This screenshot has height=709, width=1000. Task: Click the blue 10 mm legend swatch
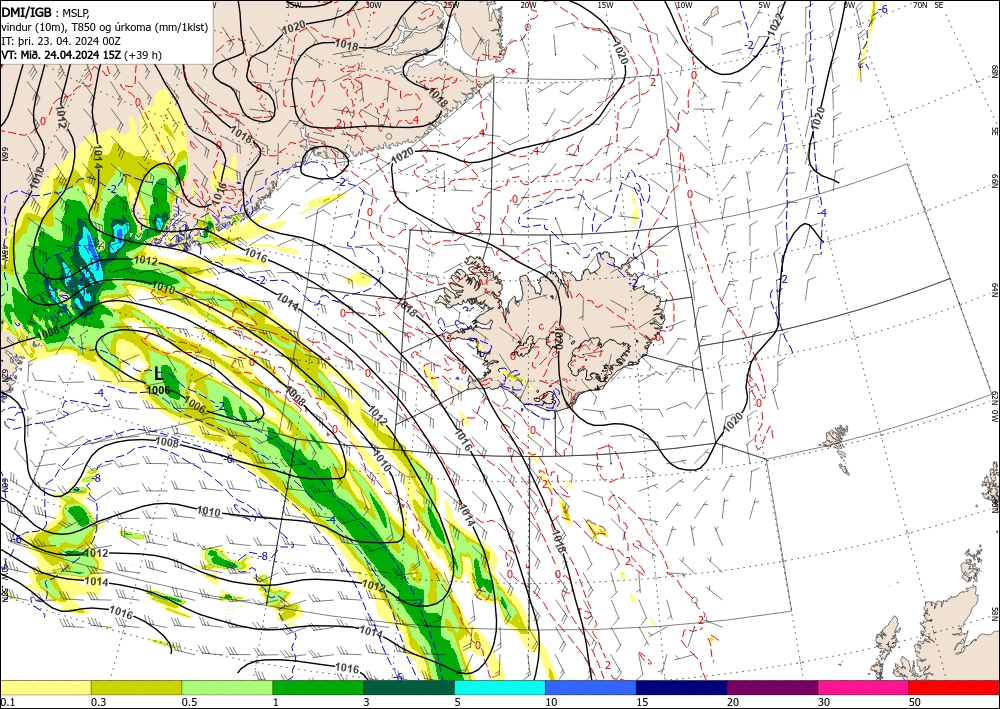[x=591, y=687]
